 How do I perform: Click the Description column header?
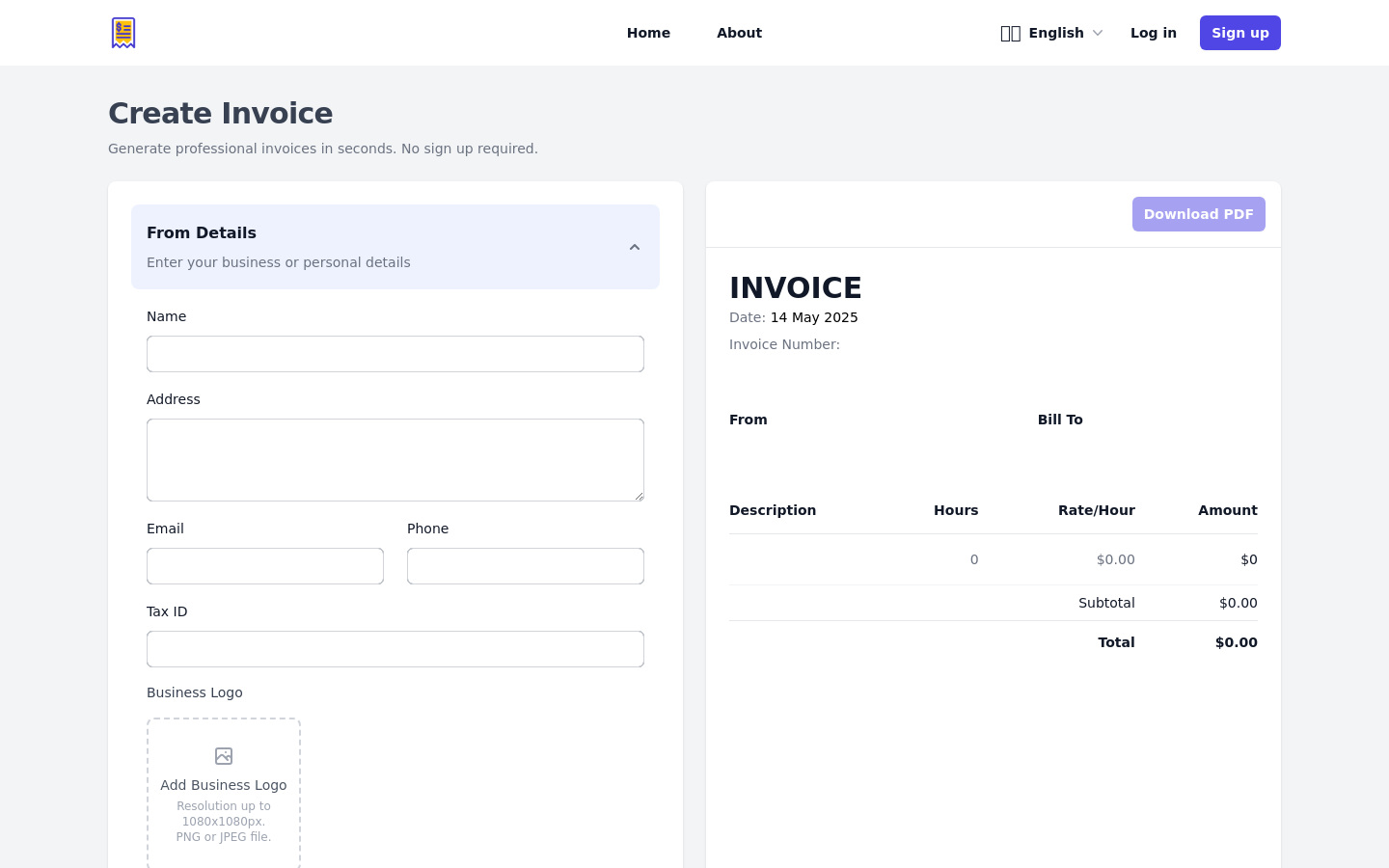(x=773, y=510)
